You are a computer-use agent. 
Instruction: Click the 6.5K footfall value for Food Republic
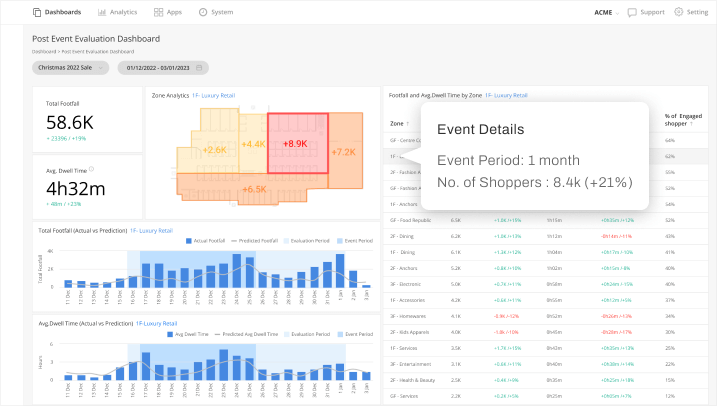click(455, 220)
